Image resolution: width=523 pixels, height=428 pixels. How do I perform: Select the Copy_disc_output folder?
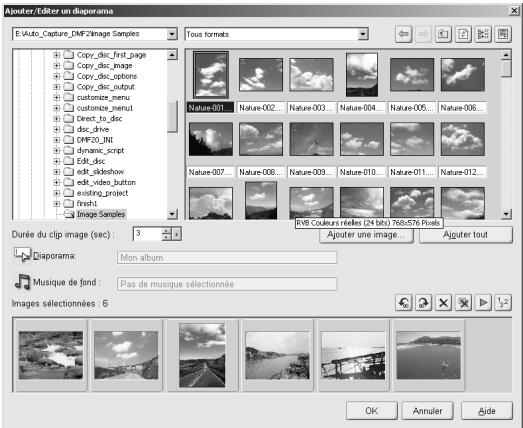(106, 87)
